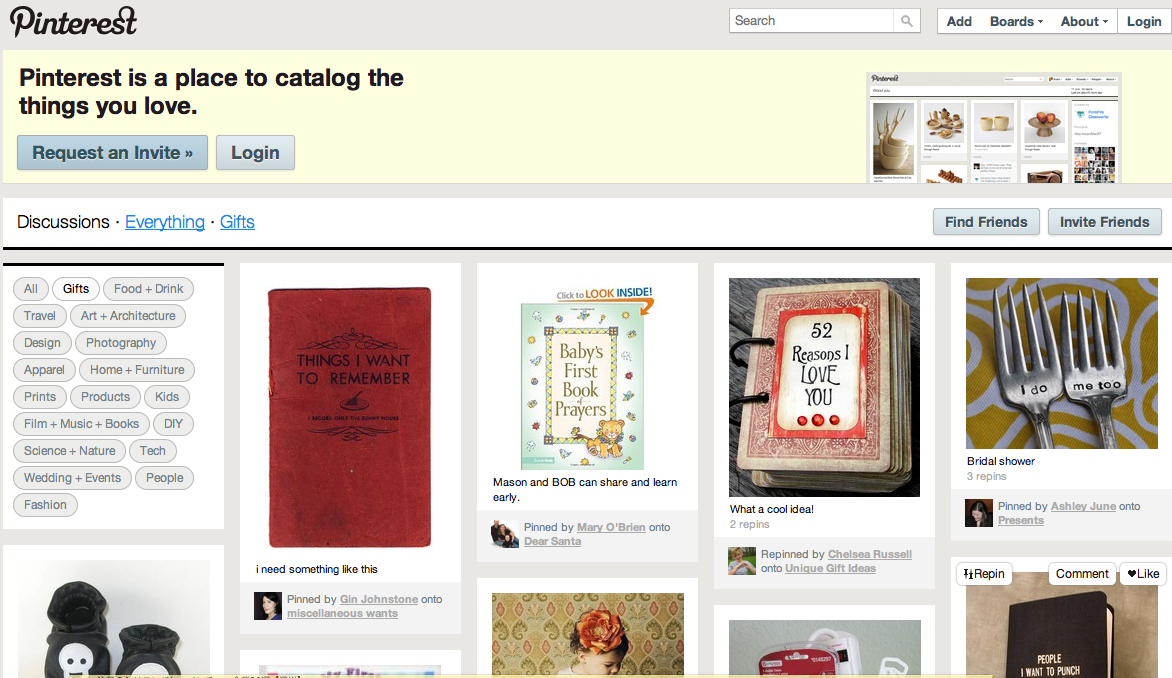The height and width of the screenshot is (678, 1172).
Task: Open the Add menu item
Action: pos(959,22)
